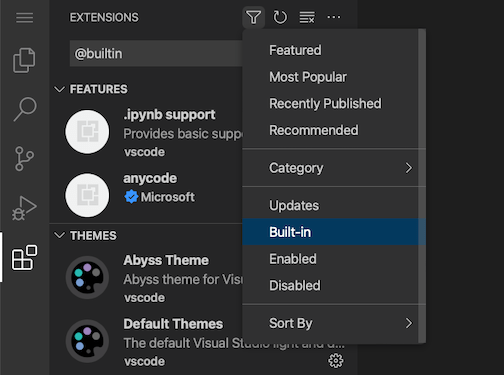Screen dimensions: 504x375
Task: Select the Extensions view icon
Action: coord(24,257)
